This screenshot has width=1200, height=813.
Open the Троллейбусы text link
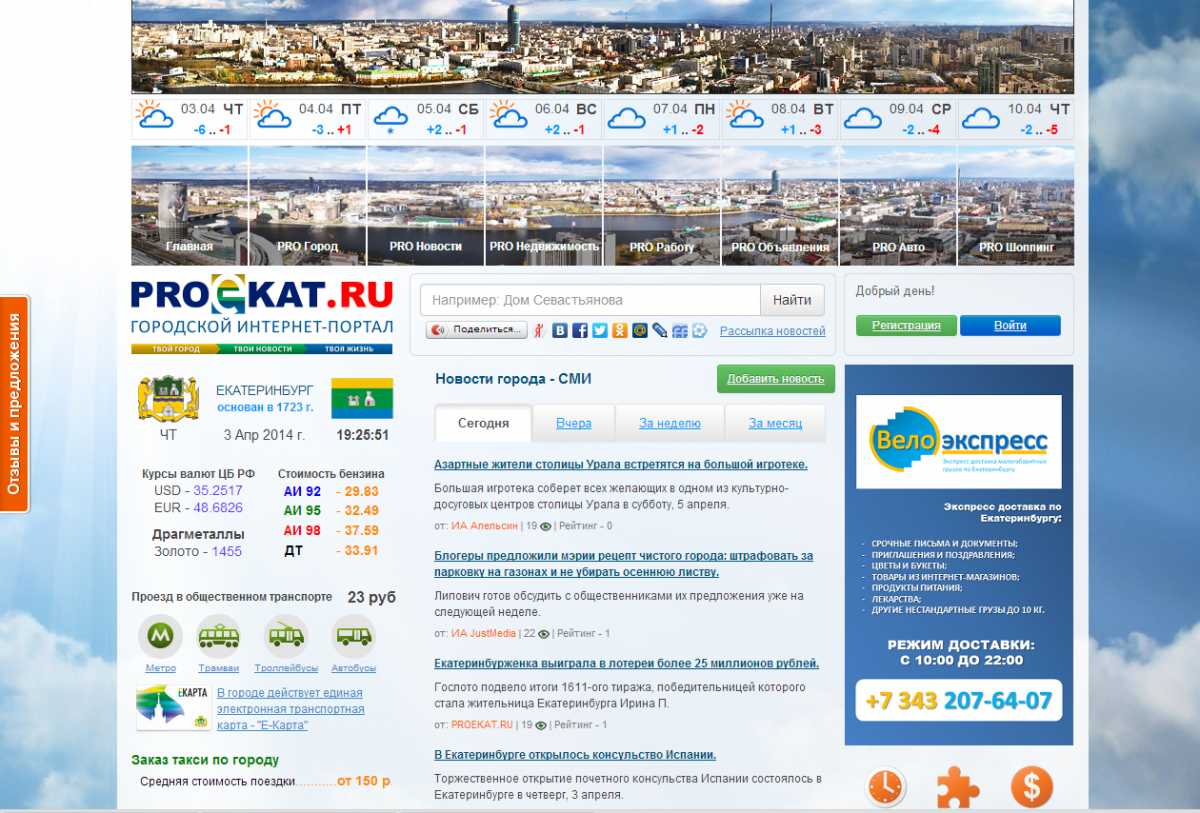(285, 668)
